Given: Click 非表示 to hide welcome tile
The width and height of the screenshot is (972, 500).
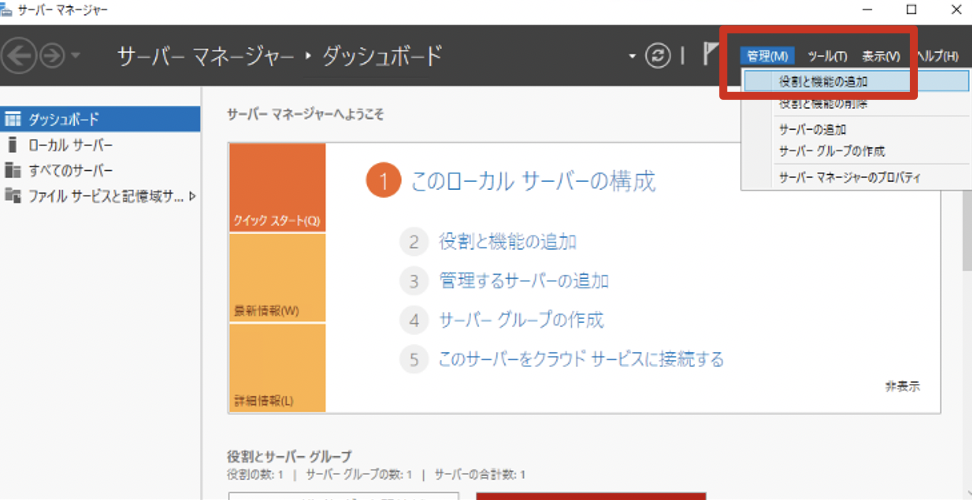Looking at the screenshot, I should pyautogui.click(x=903, y=387).
